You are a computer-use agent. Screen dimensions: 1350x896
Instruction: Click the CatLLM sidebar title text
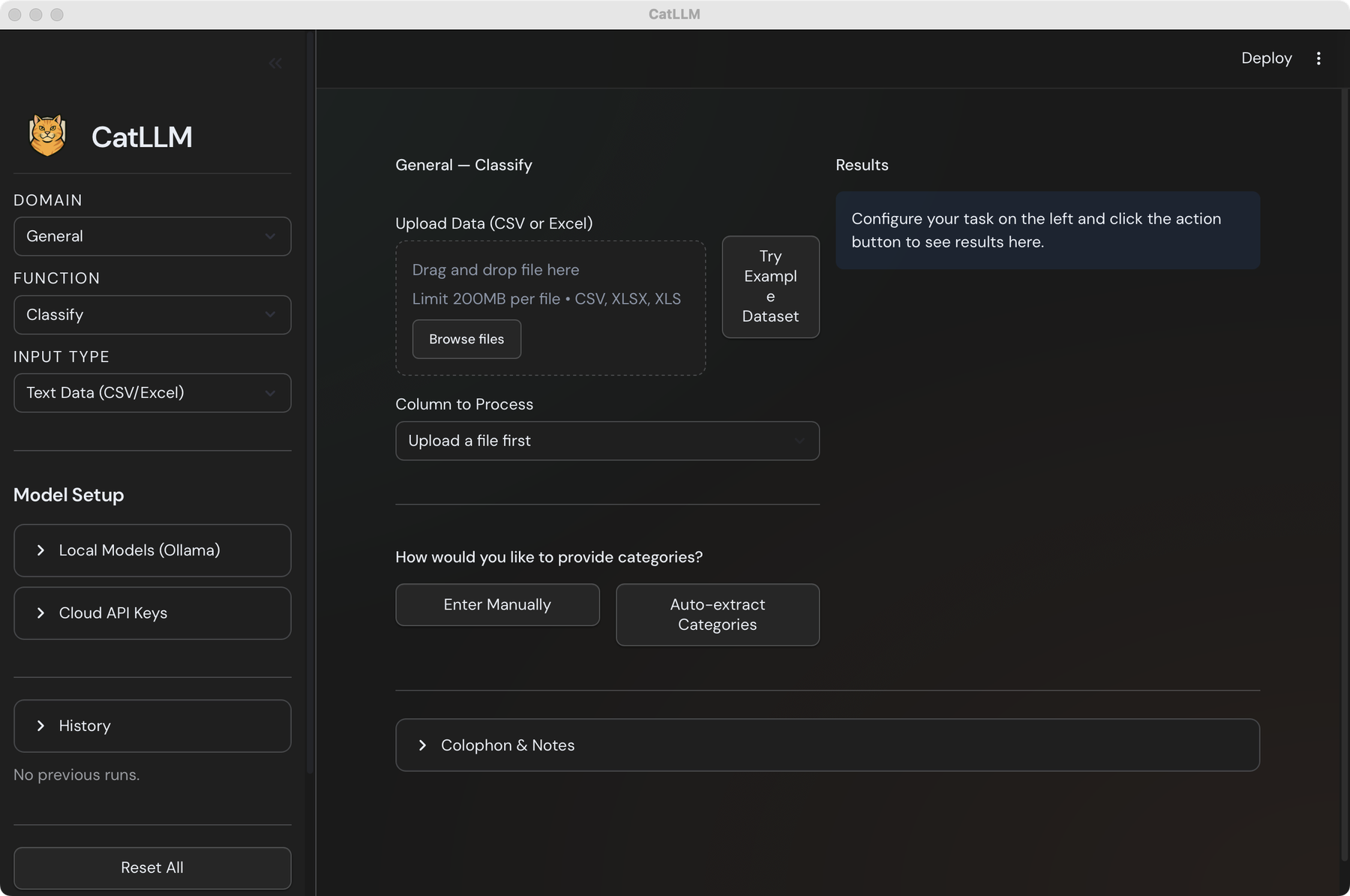(142, 137)
